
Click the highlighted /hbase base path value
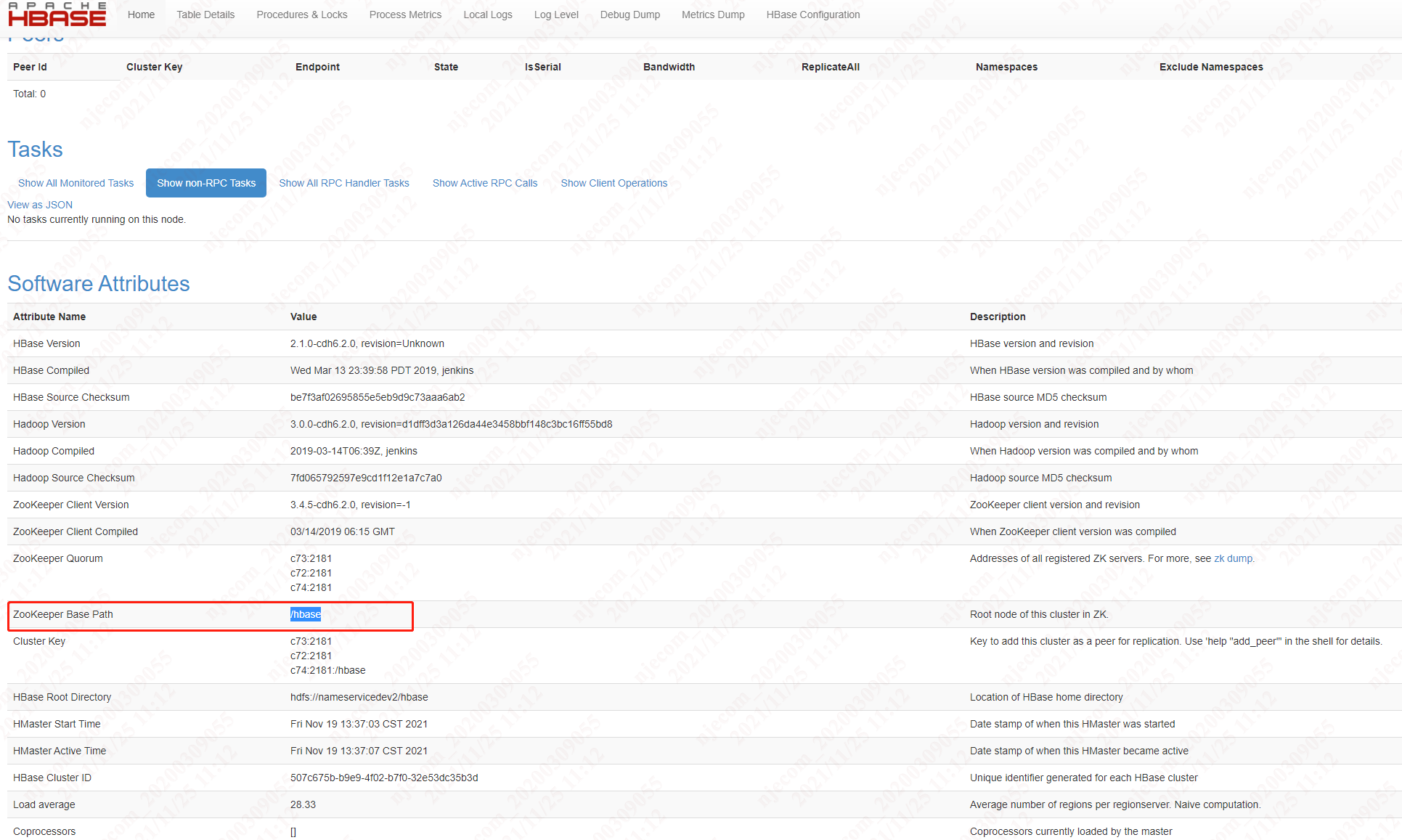(x=306, y=614)
